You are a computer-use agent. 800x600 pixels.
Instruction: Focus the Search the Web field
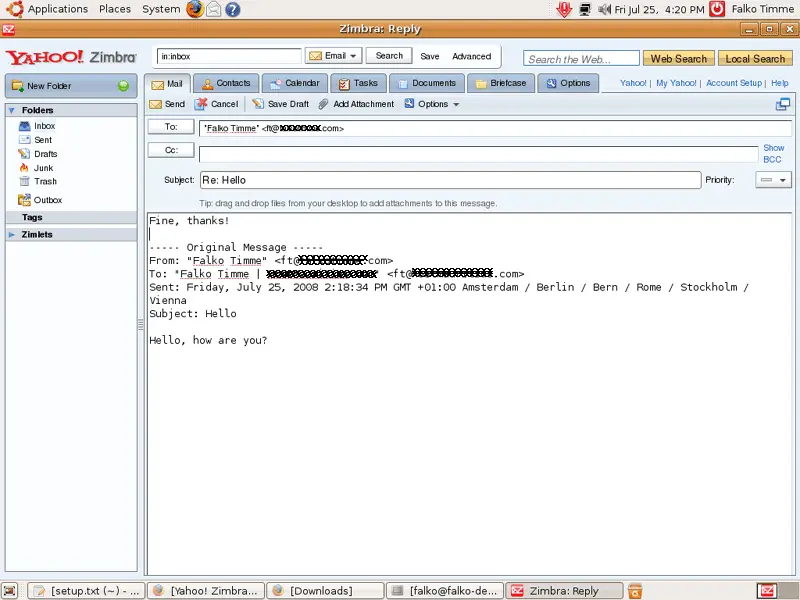point(581,59)
